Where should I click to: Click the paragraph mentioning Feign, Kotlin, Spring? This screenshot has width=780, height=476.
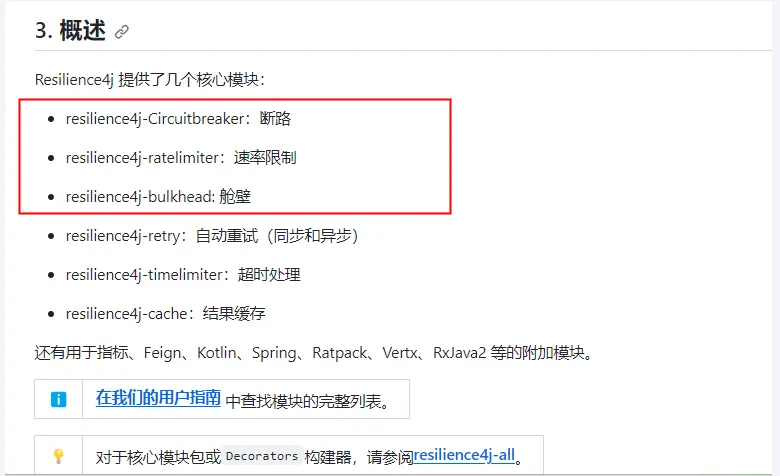(313, 352)
